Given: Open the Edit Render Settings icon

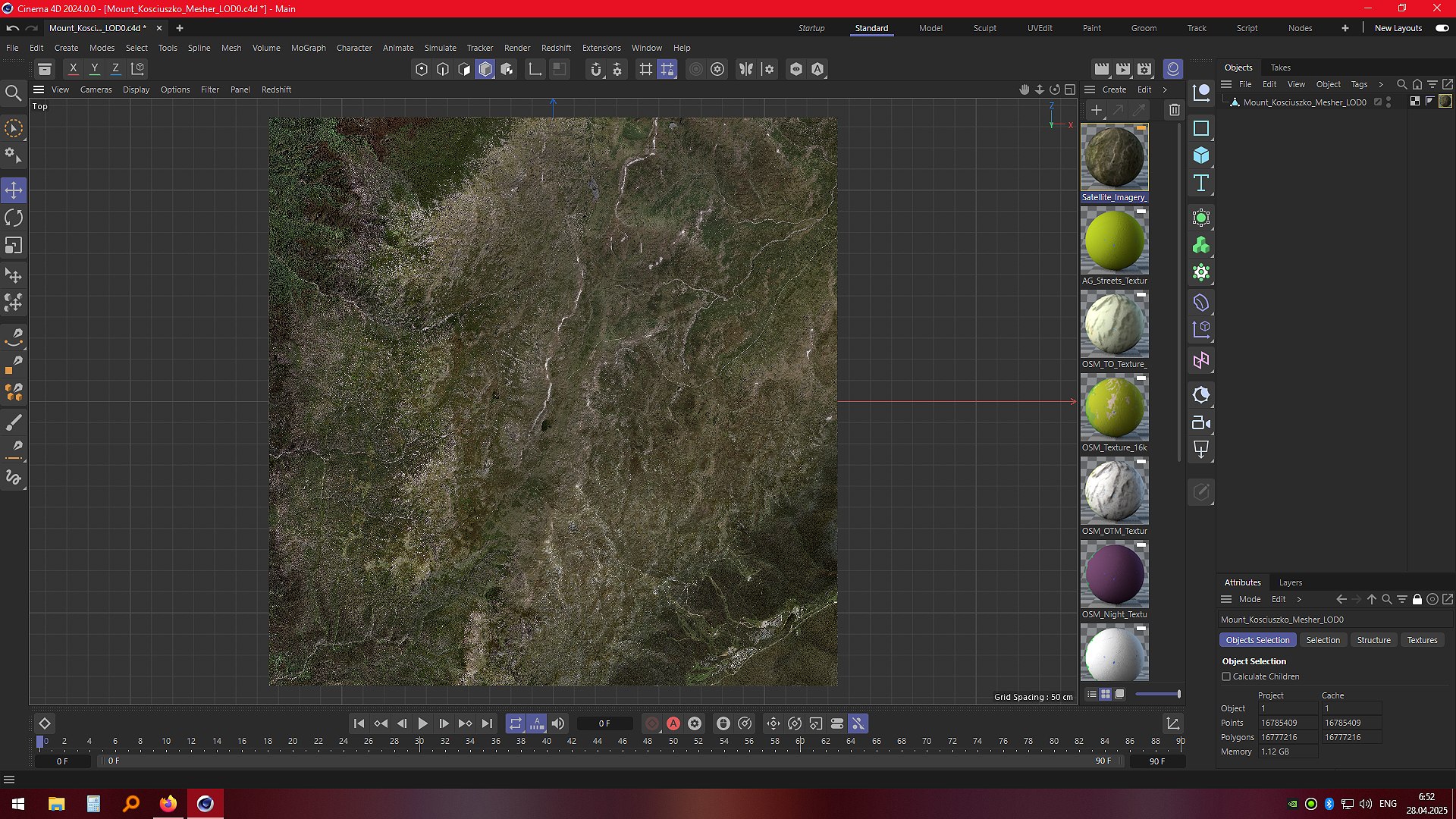Looking at the screenshot, I should [x=1144, y=69].
